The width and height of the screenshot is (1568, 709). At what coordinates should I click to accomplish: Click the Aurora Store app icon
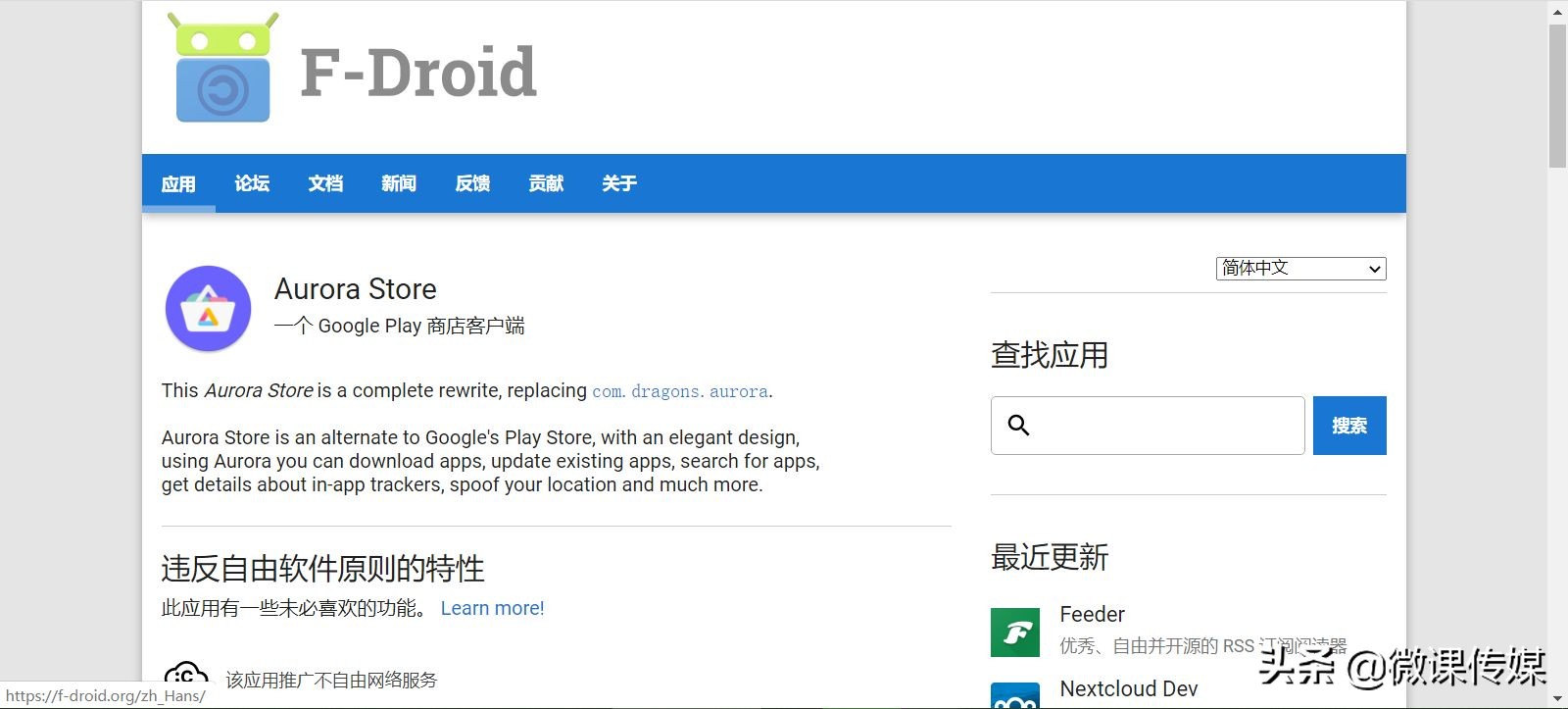pyautogui.click(x=209, y=309)
